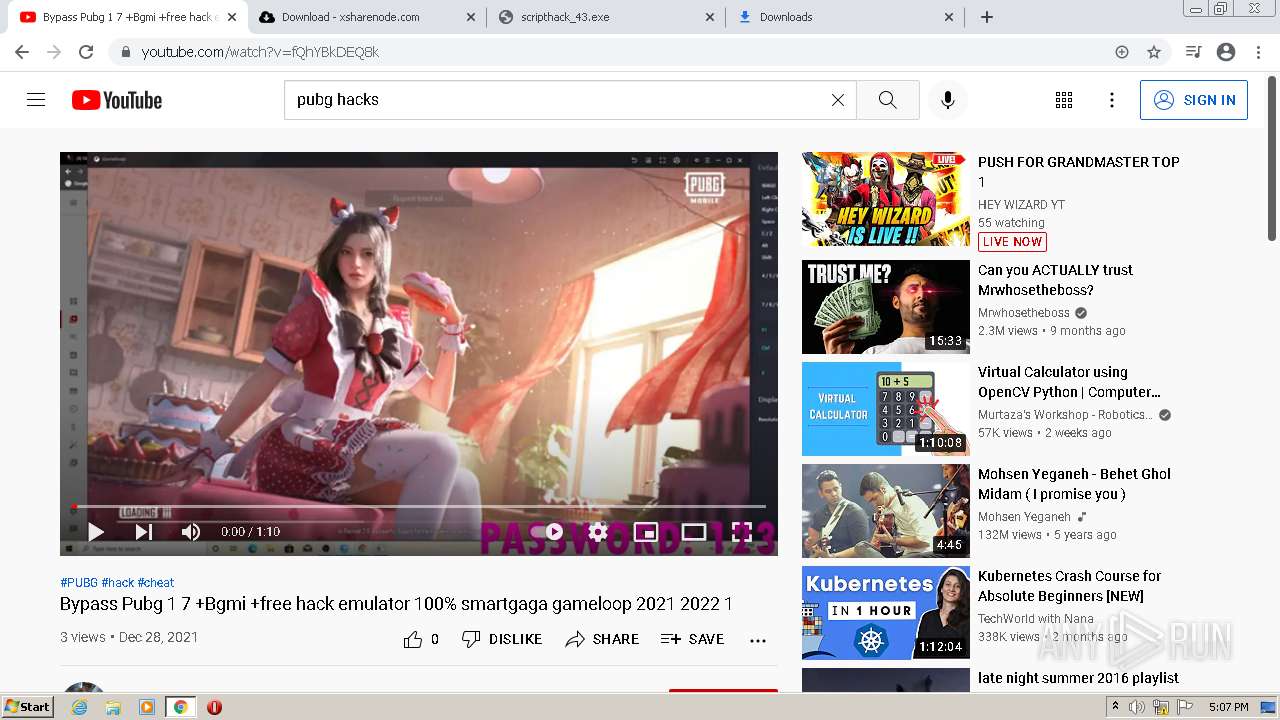This screenshot has height=720, width=1280.
Task: Click the SIGN IN button
Action: click(1194, 100)
